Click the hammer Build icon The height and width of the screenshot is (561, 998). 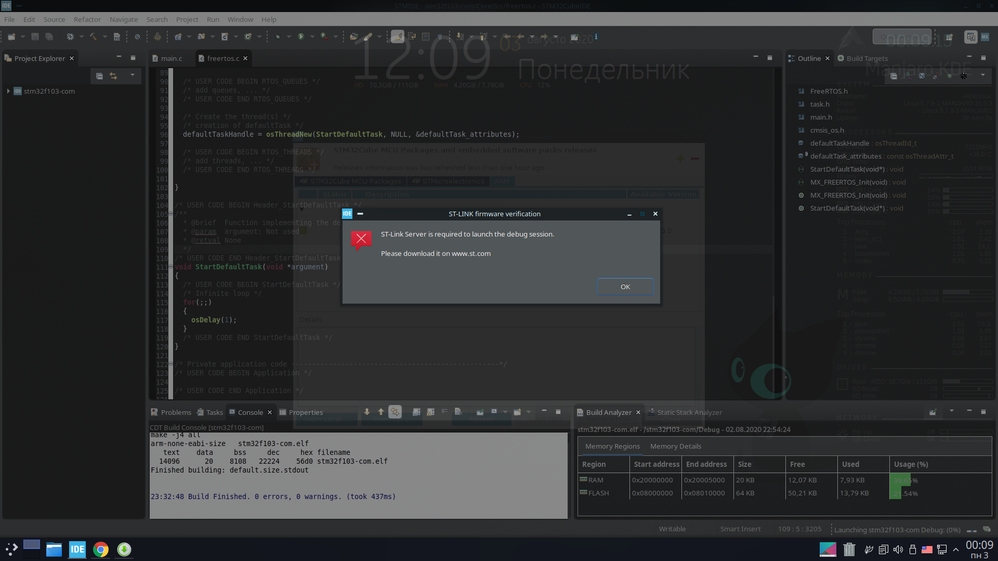click(x=94, y=37)
